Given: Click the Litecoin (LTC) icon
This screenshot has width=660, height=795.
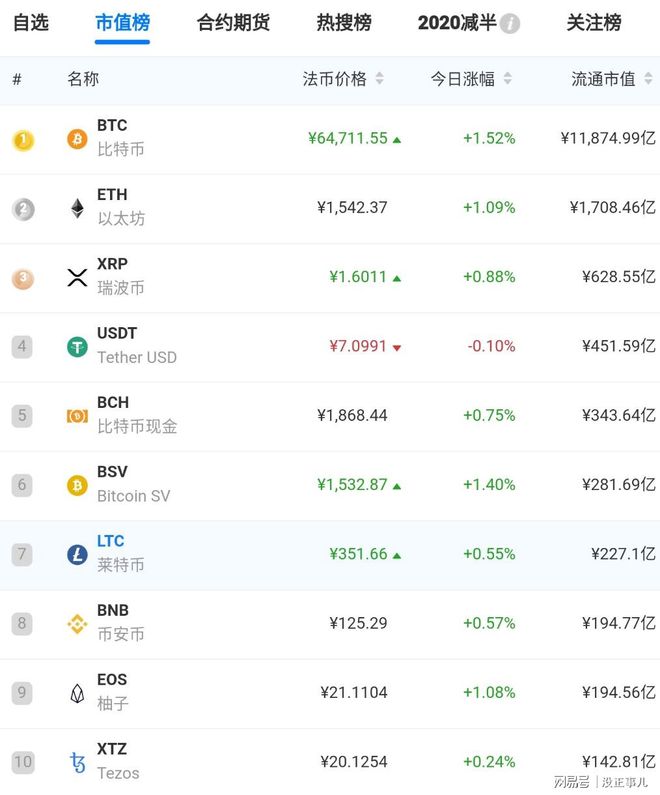Looking at the screenshot, I should pos(77,554).
